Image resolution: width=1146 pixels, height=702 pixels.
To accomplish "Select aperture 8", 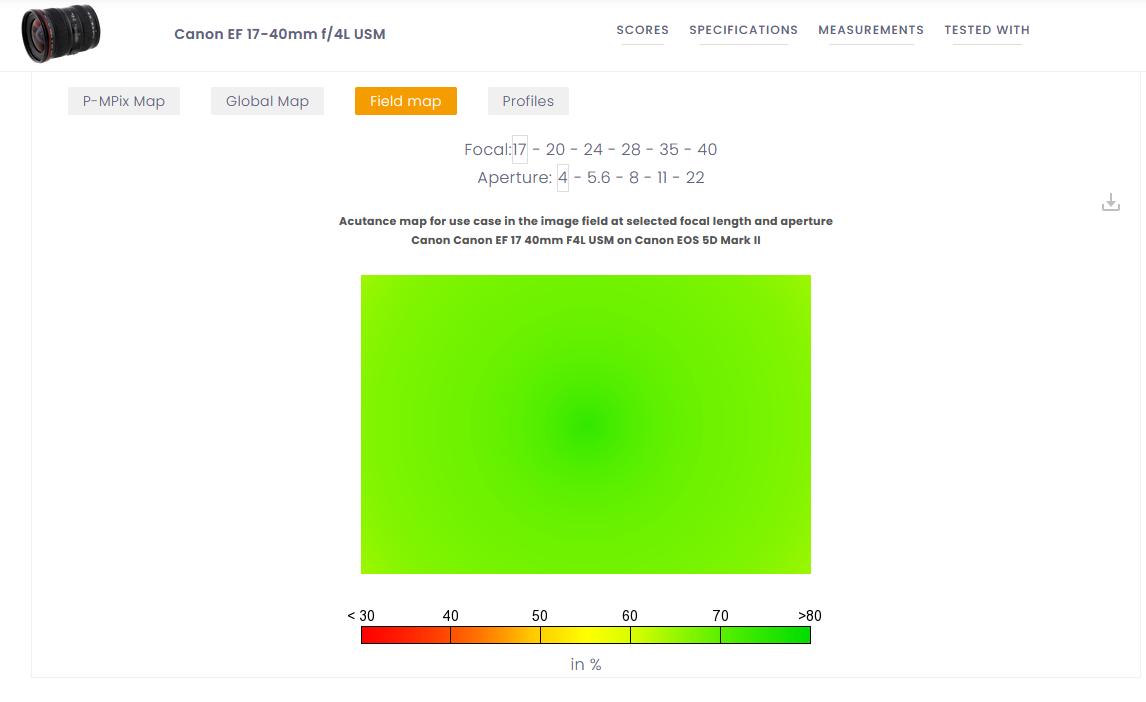I will 634,178.
